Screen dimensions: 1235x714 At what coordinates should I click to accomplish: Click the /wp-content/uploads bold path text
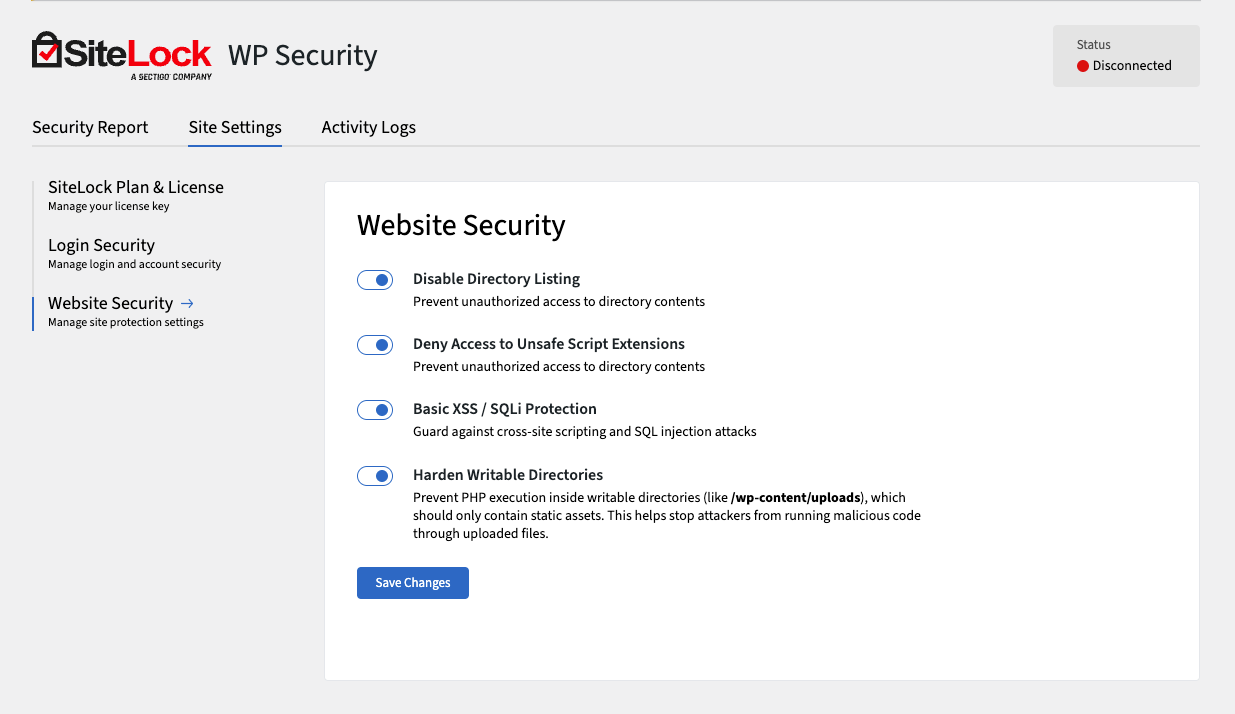pos(796,497)
